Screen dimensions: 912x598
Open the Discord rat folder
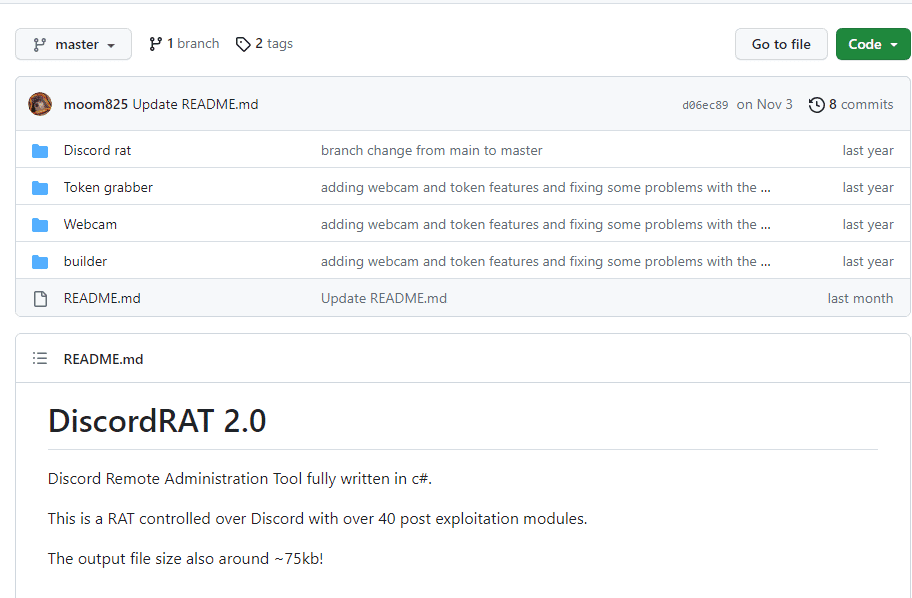[x=97, y=151]
